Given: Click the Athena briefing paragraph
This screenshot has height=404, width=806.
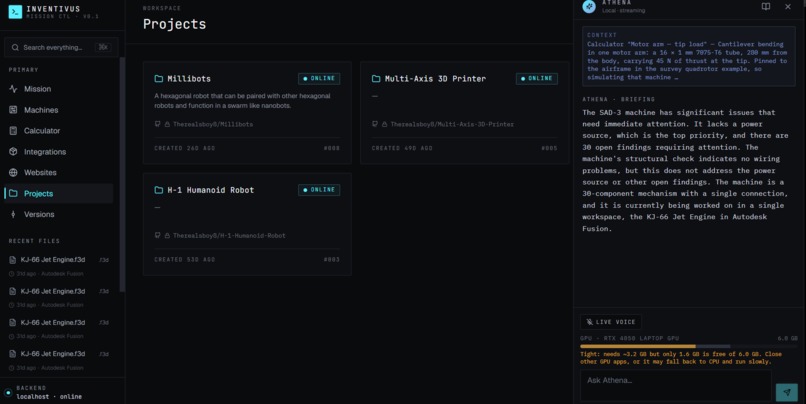Looking at the screenshot, I should [685, 170].
